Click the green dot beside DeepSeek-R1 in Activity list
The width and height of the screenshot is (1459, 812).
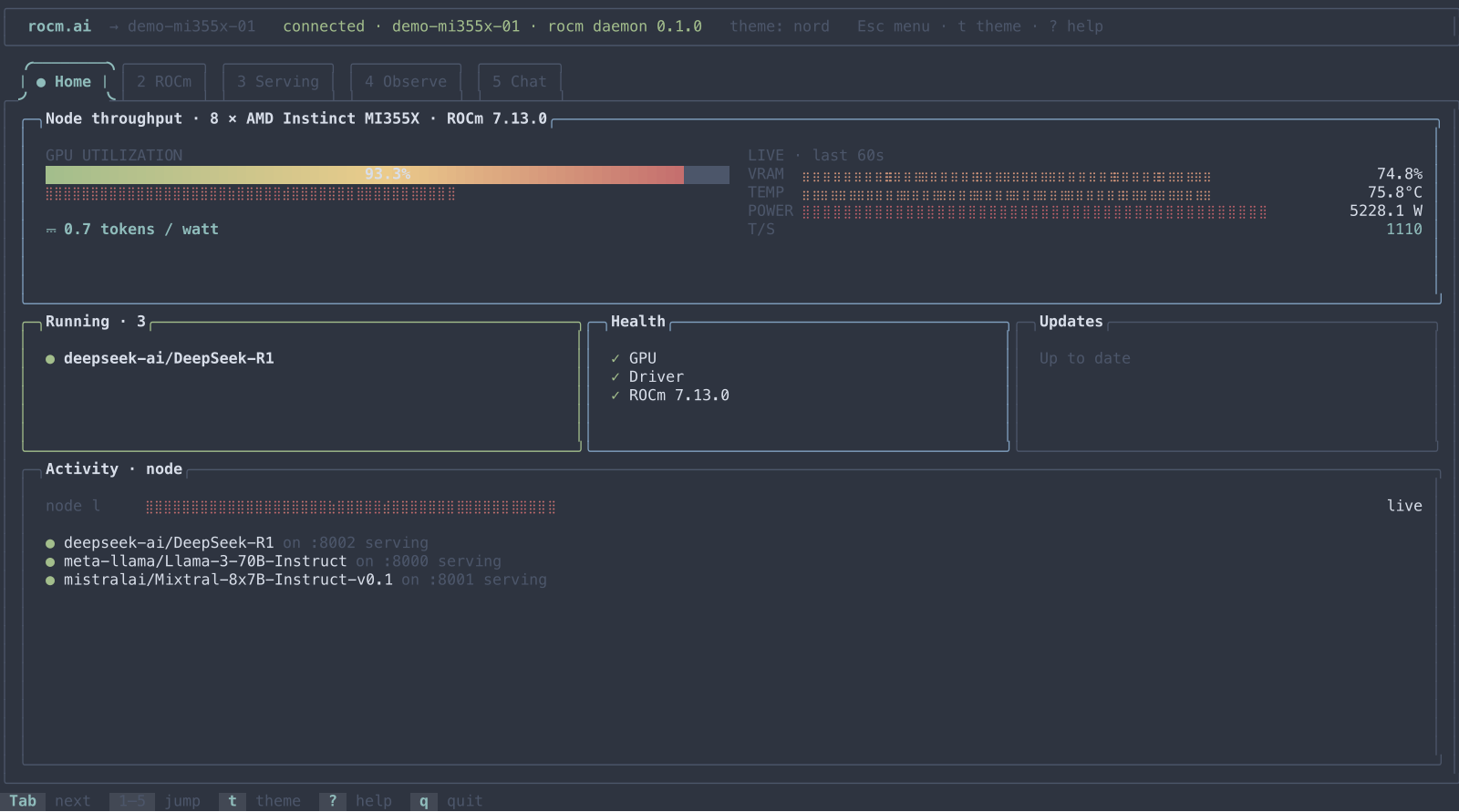click(50, 543)
